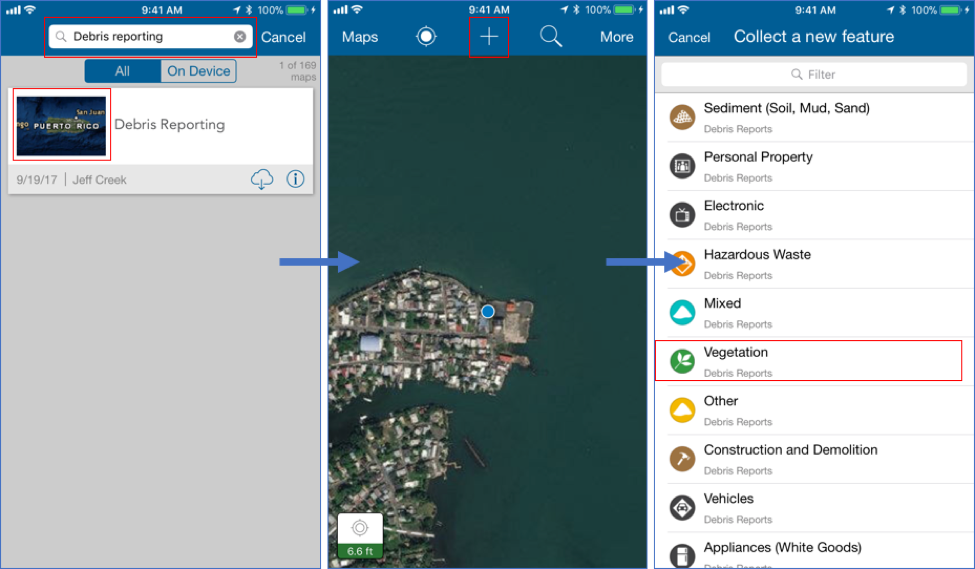Open the More menu
975x569 pixels.
[x=617, y=37]
